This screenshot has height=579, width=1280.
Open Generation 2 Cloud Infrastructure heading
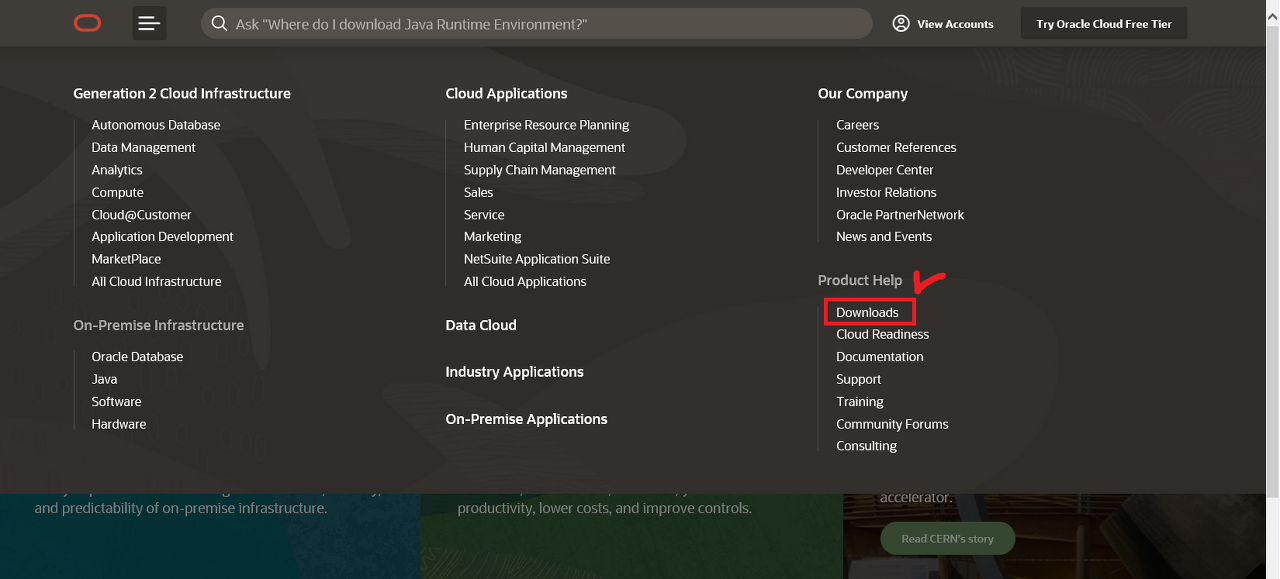pos(182,93)
